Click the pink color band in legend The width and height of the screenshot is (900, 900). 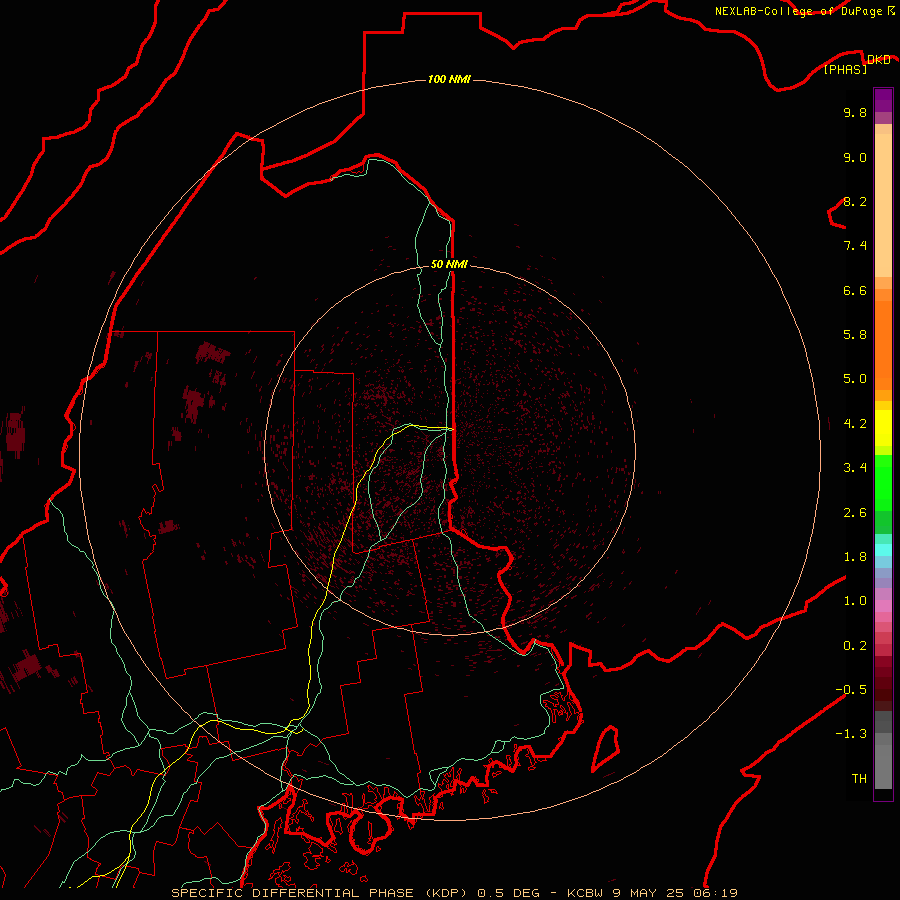tap(883, 606)
